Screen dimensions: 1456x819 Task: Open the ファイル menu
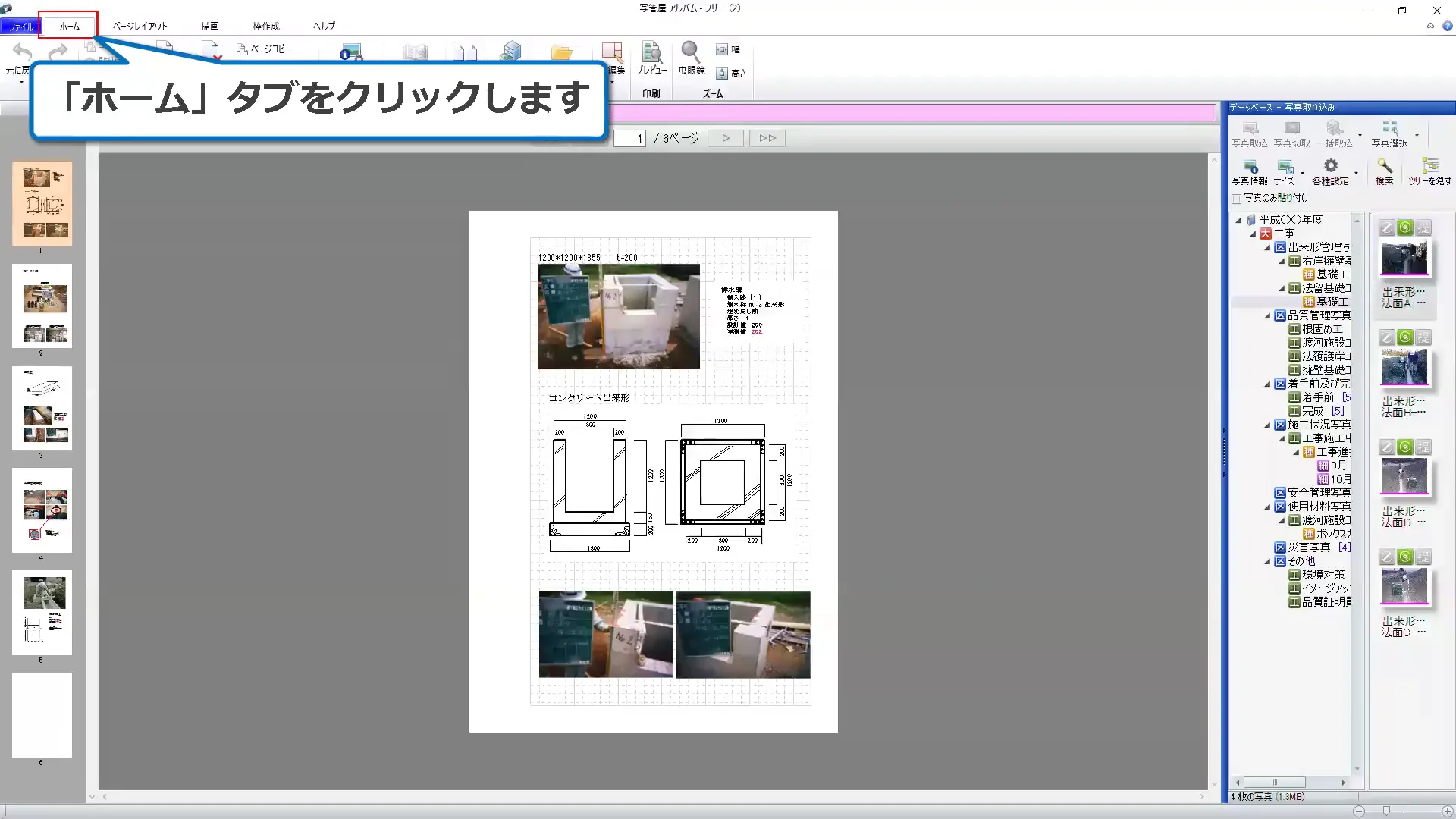pos(20,25)
